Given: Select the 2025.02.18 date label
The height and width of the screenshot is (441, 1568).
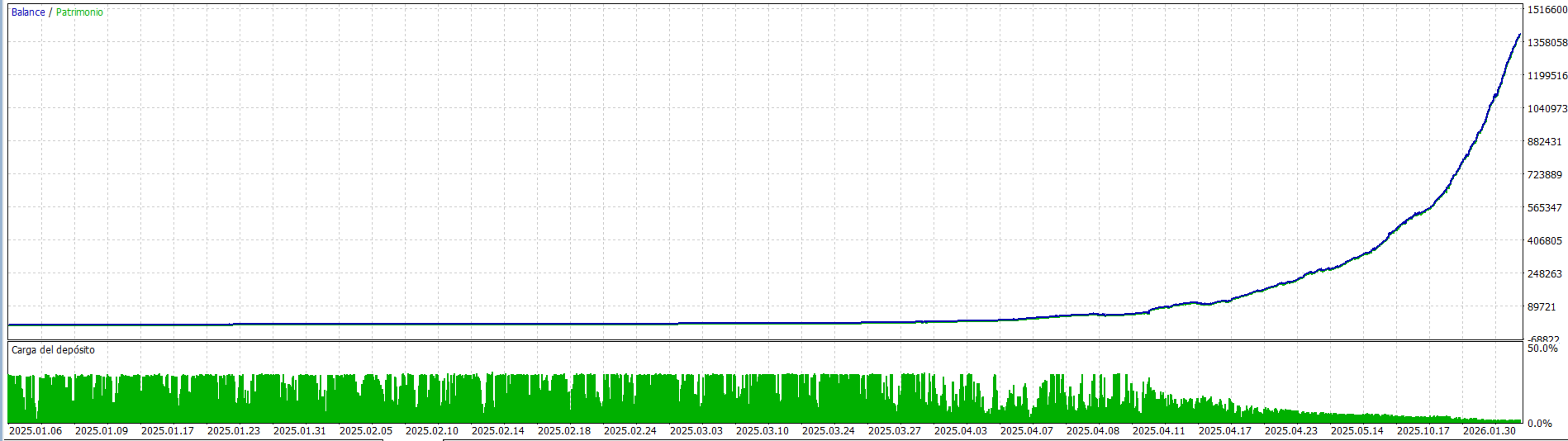Looking at the screenshot, I should [x=564, y=431].
